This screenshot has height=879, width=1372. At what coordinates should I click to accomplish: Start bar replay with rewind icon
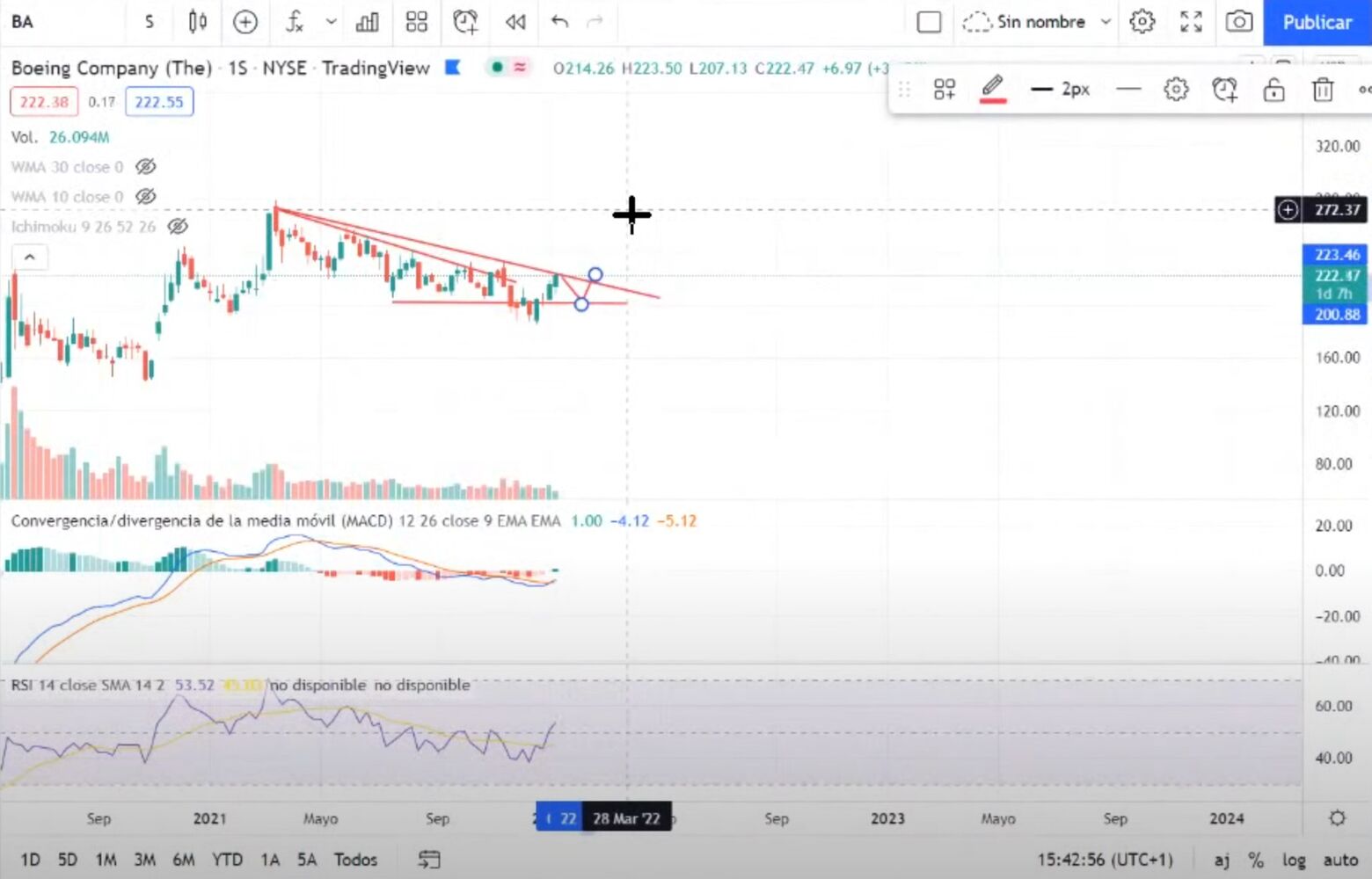(515, 22)
